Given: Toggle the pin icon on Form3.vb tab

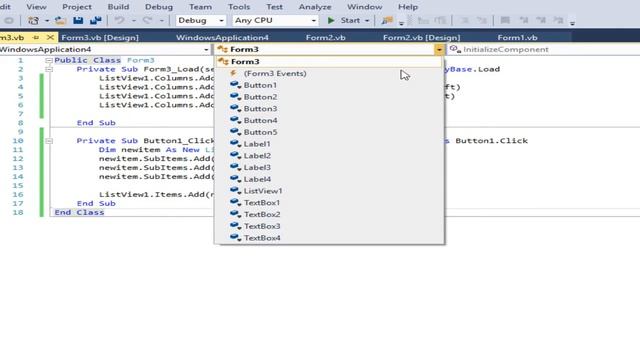Looking at the screenshot, I should [36, 38].
